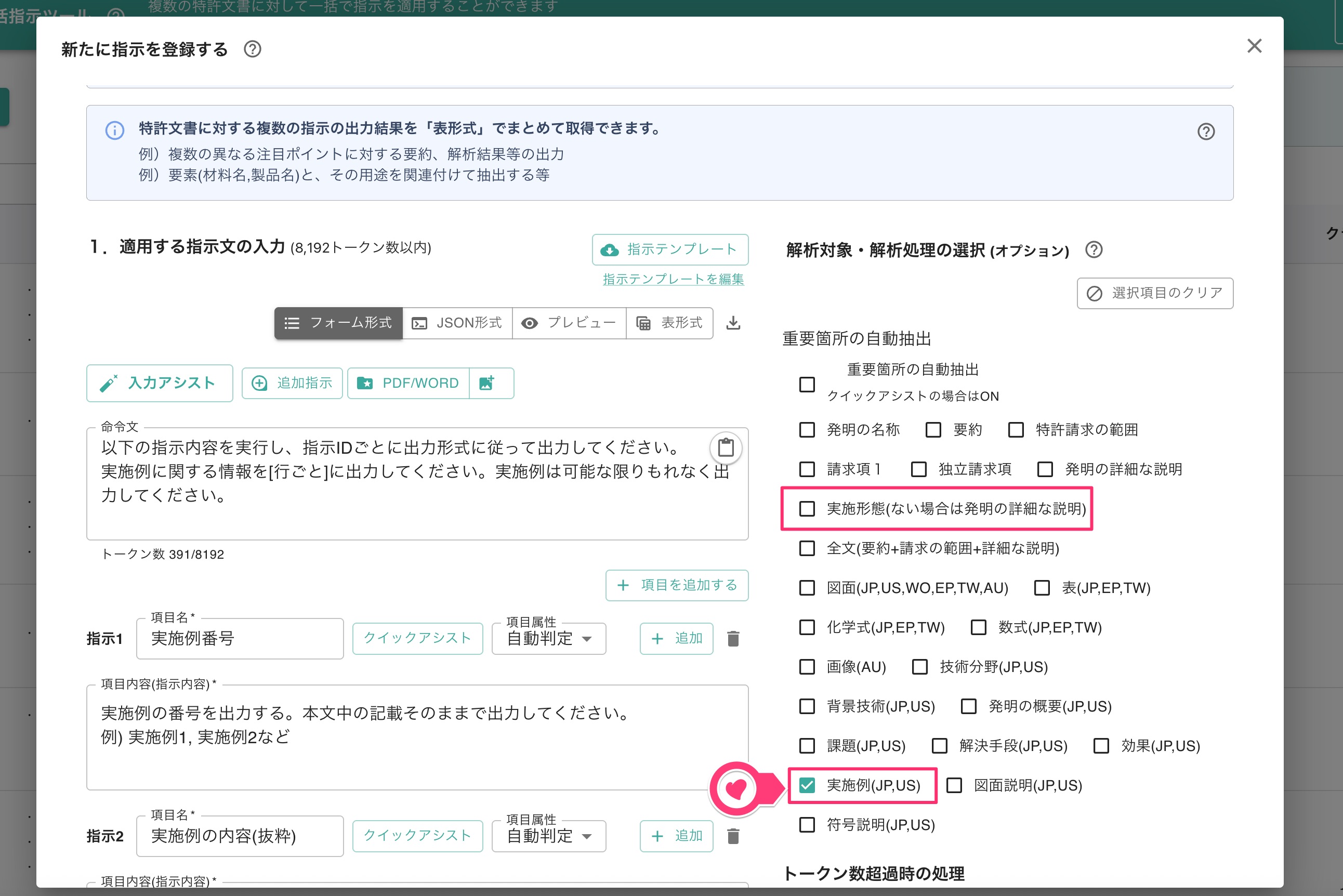Check 特許請求の範囲 checkbox
The height and width of the screenshot is (896, 1343).
pyautogui.click(x=1016, y=430)
